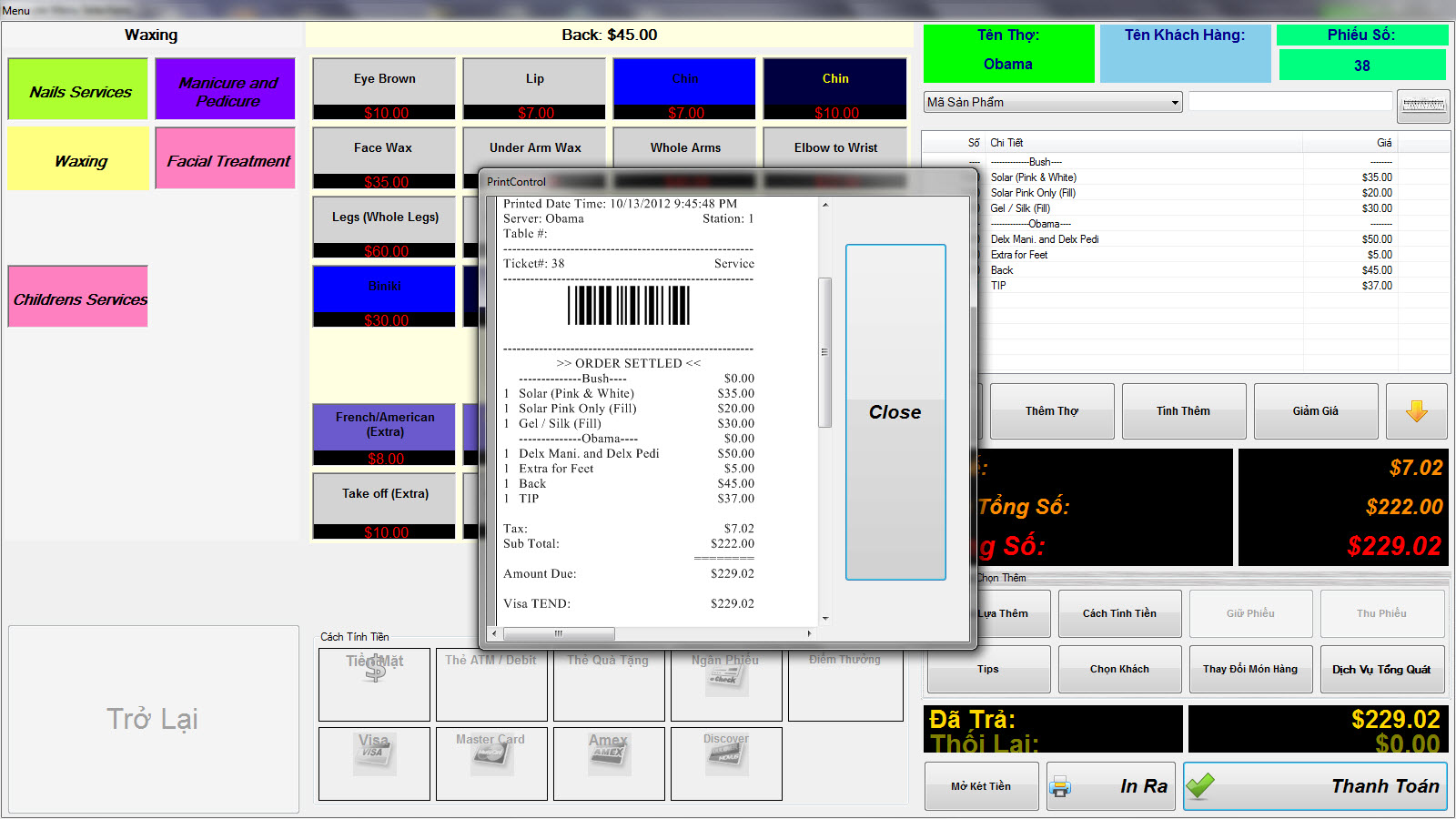Click the In Ra printer button
The height and width of the screenshot is (819, 1456).
pos(1111,786)
